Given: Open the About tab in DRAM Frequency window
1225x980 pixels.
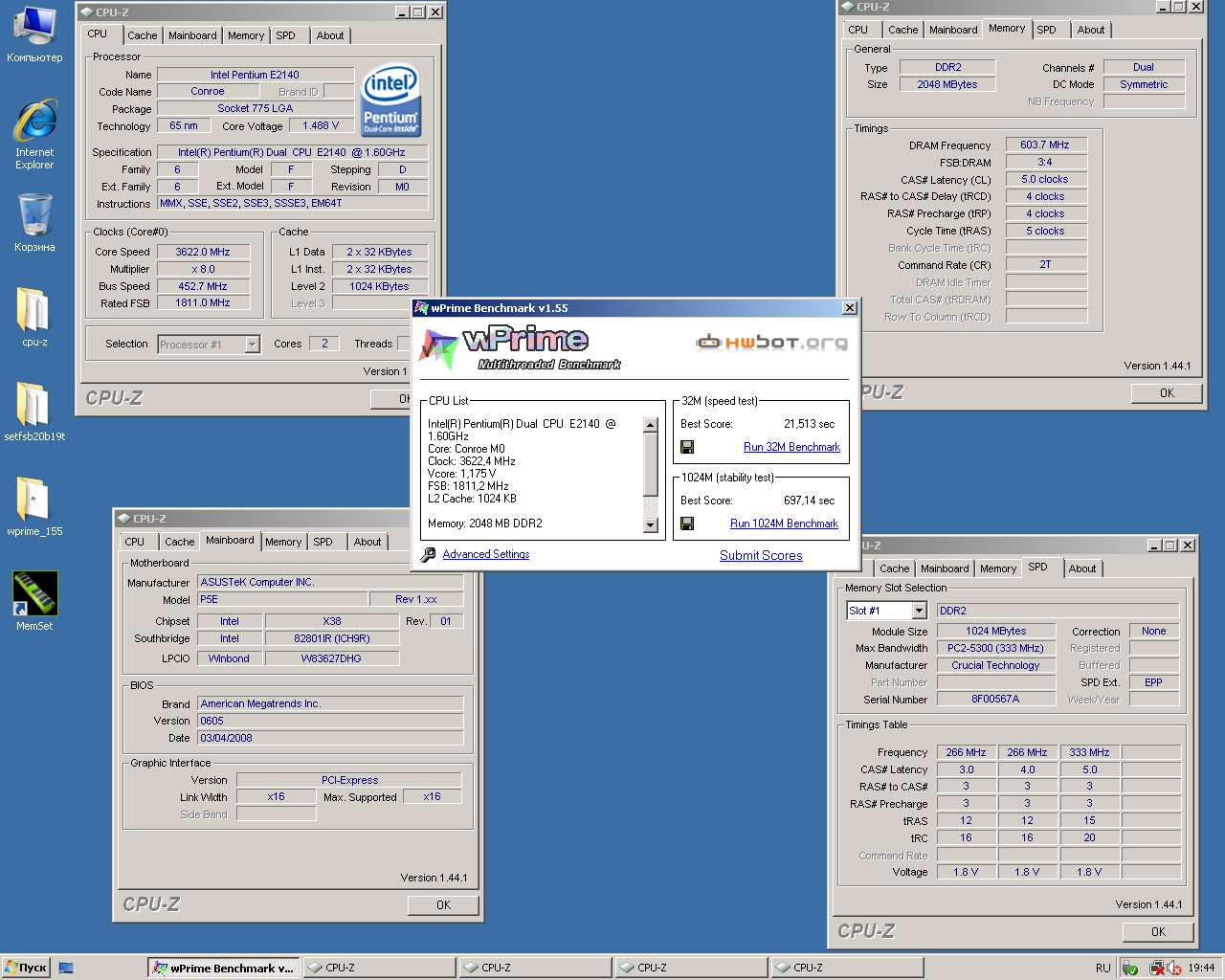Looking at the screenshot, I should click(1091, 30).
